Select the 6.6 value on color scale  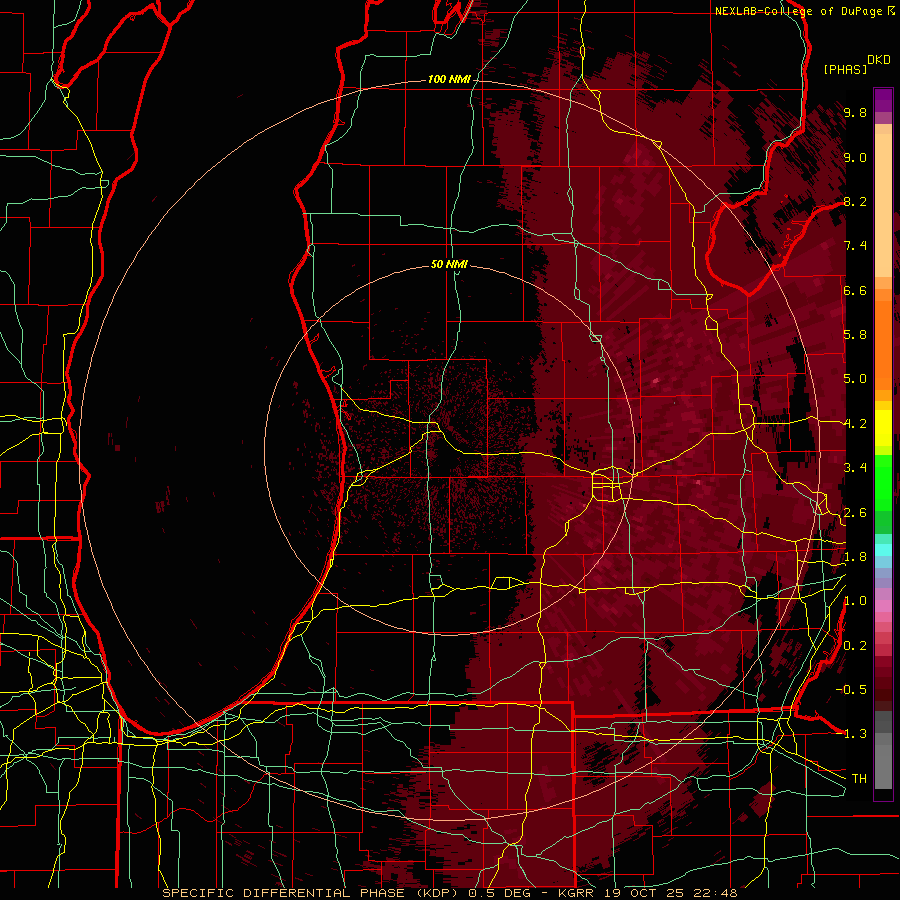[x=855, y=290]
